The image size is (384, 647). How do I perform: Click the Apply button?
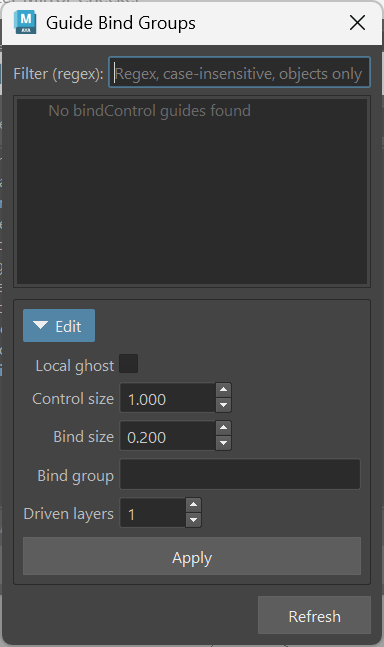(x=192, y=556)
